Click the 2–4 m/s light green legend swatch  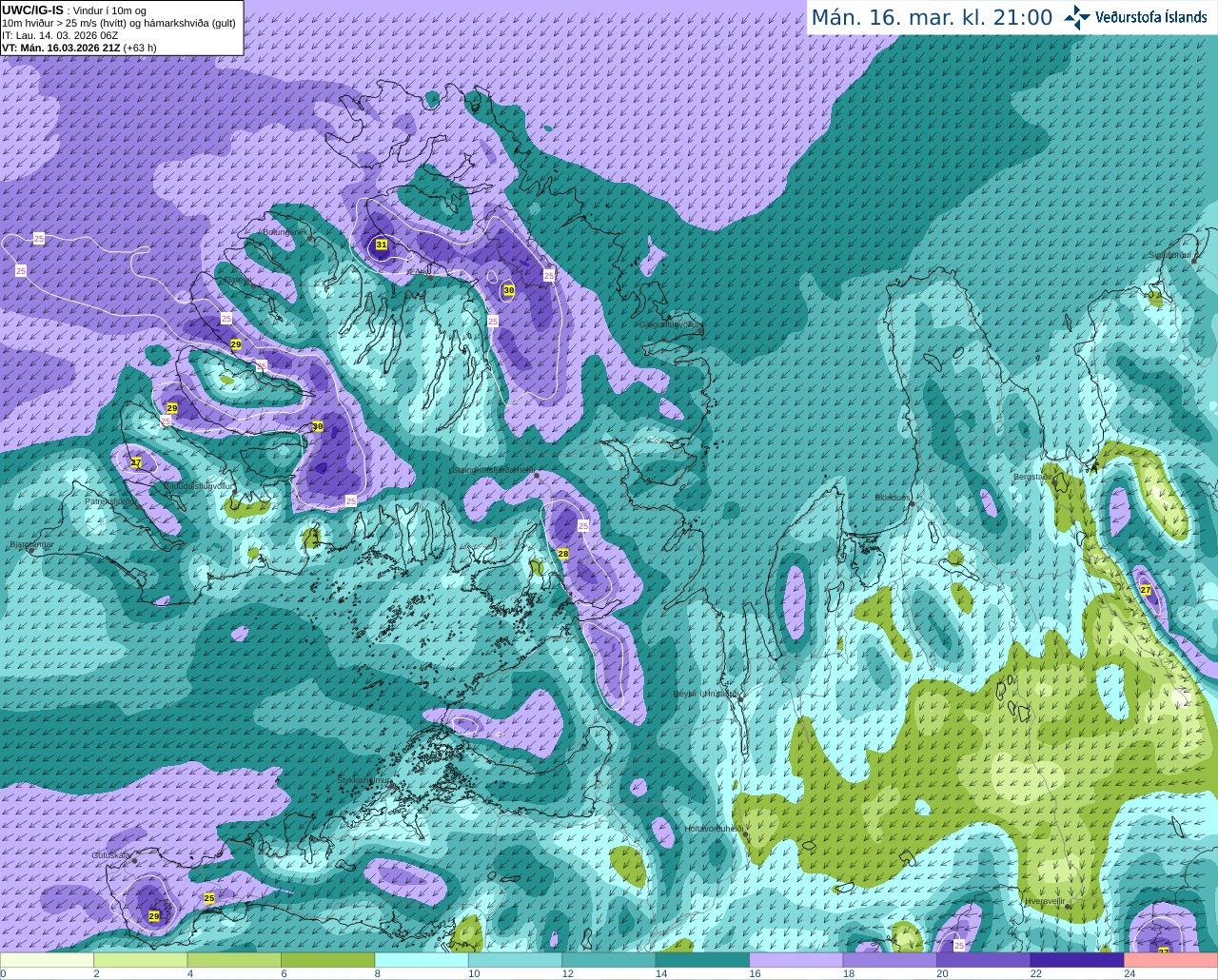tap(141, 960)
